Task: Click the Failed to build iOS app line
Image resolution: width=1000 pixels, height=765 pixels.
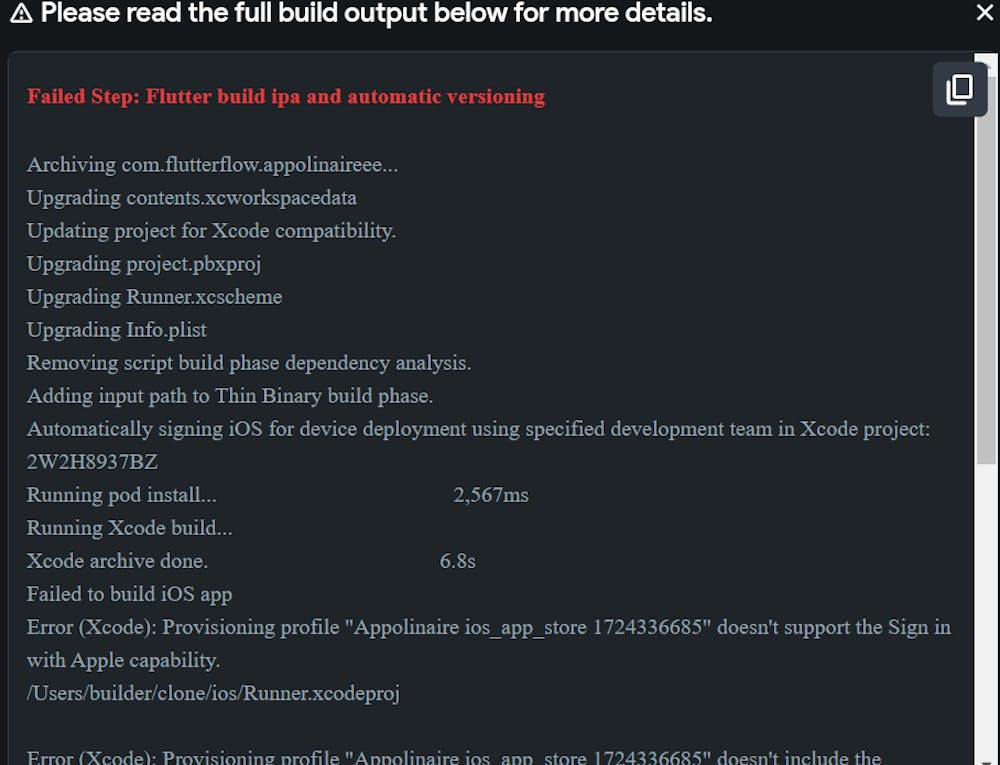Action: click(x=129, y=594)
